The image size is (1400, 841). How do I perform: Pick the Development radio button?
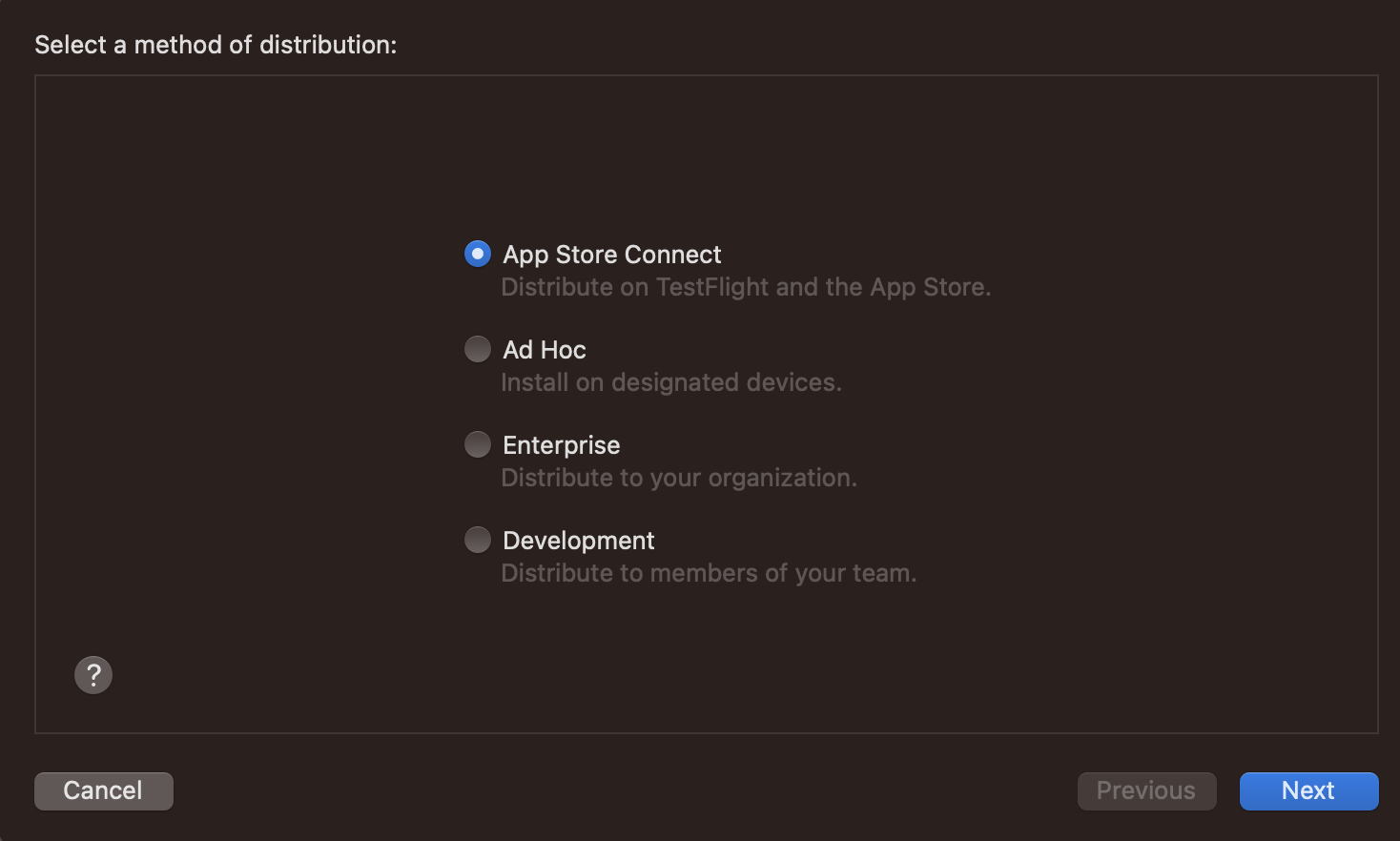[478, 540]
